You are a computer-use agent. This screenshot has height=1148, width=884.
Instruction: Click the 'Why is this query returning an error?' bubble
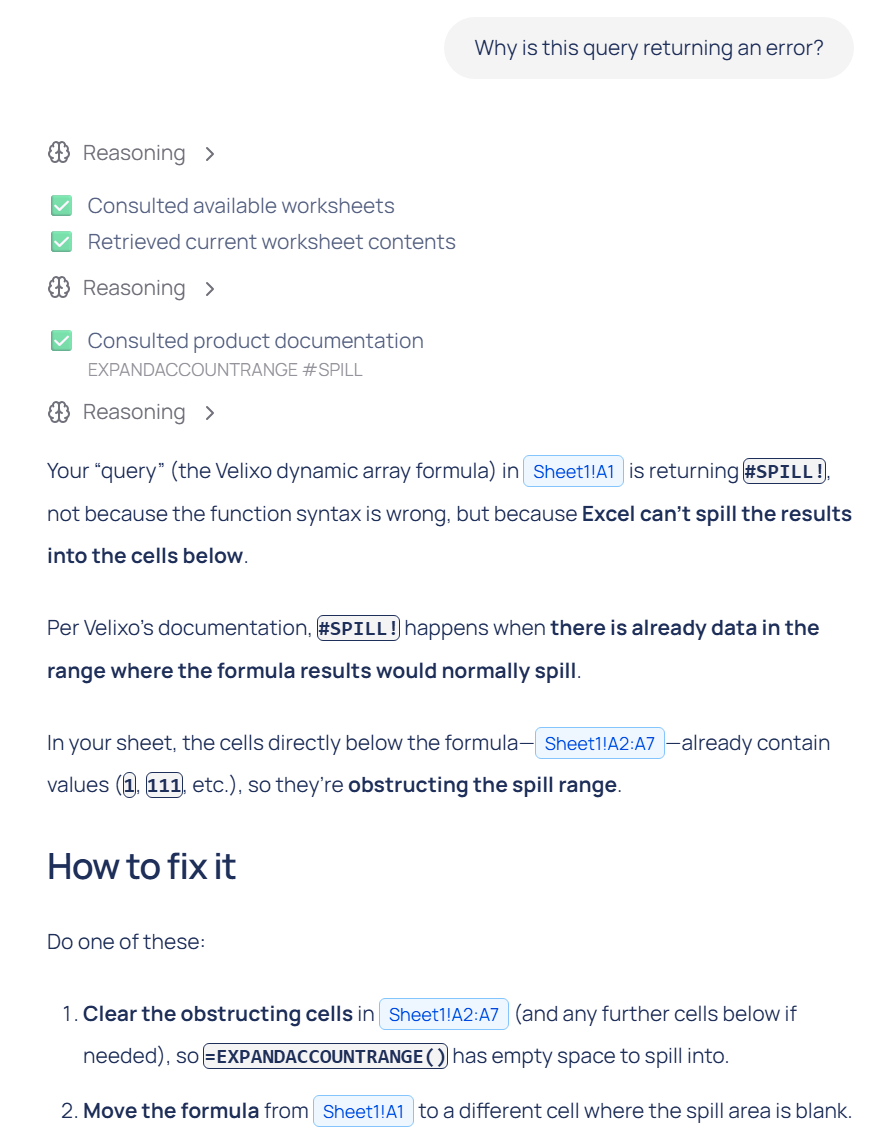648,47
